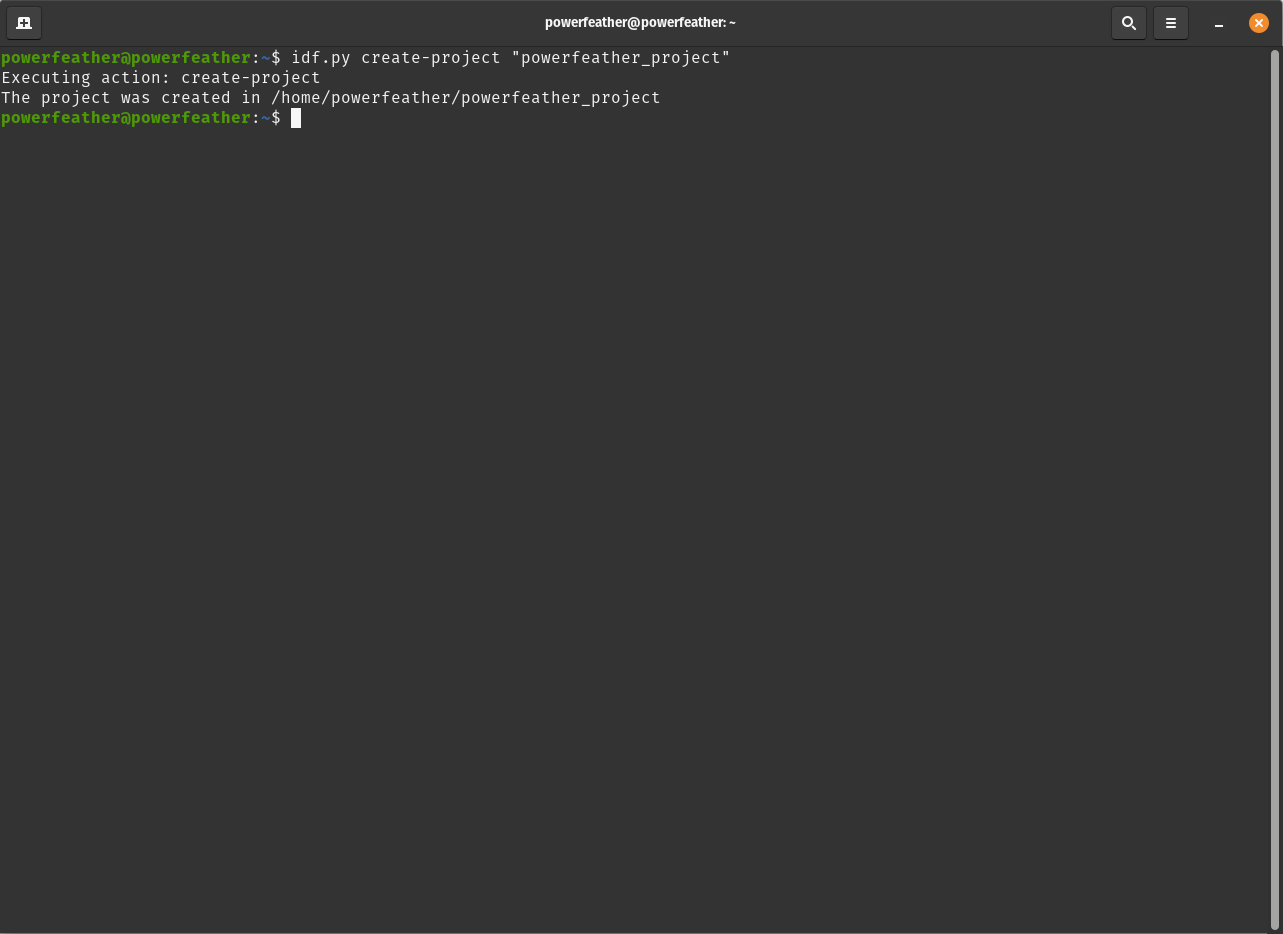Click the new tab button beside the title

(23, 22)
